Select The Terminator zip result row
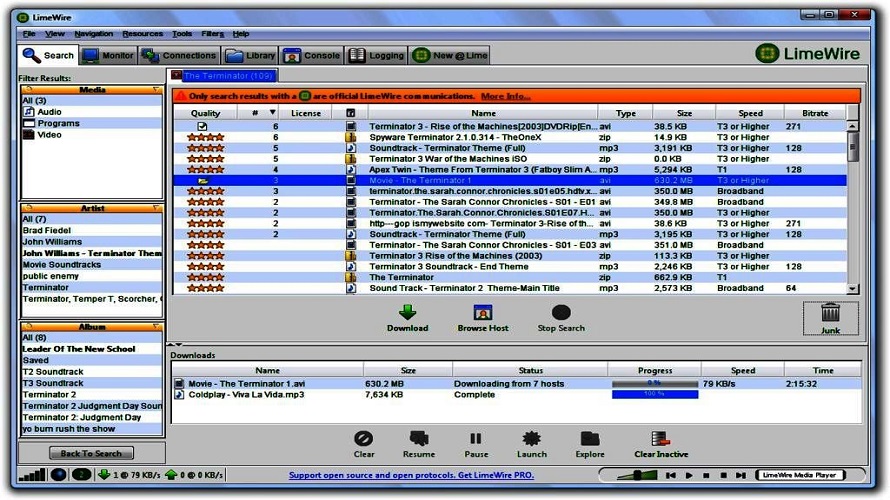890x500 pixels. (x=509, y=278)
